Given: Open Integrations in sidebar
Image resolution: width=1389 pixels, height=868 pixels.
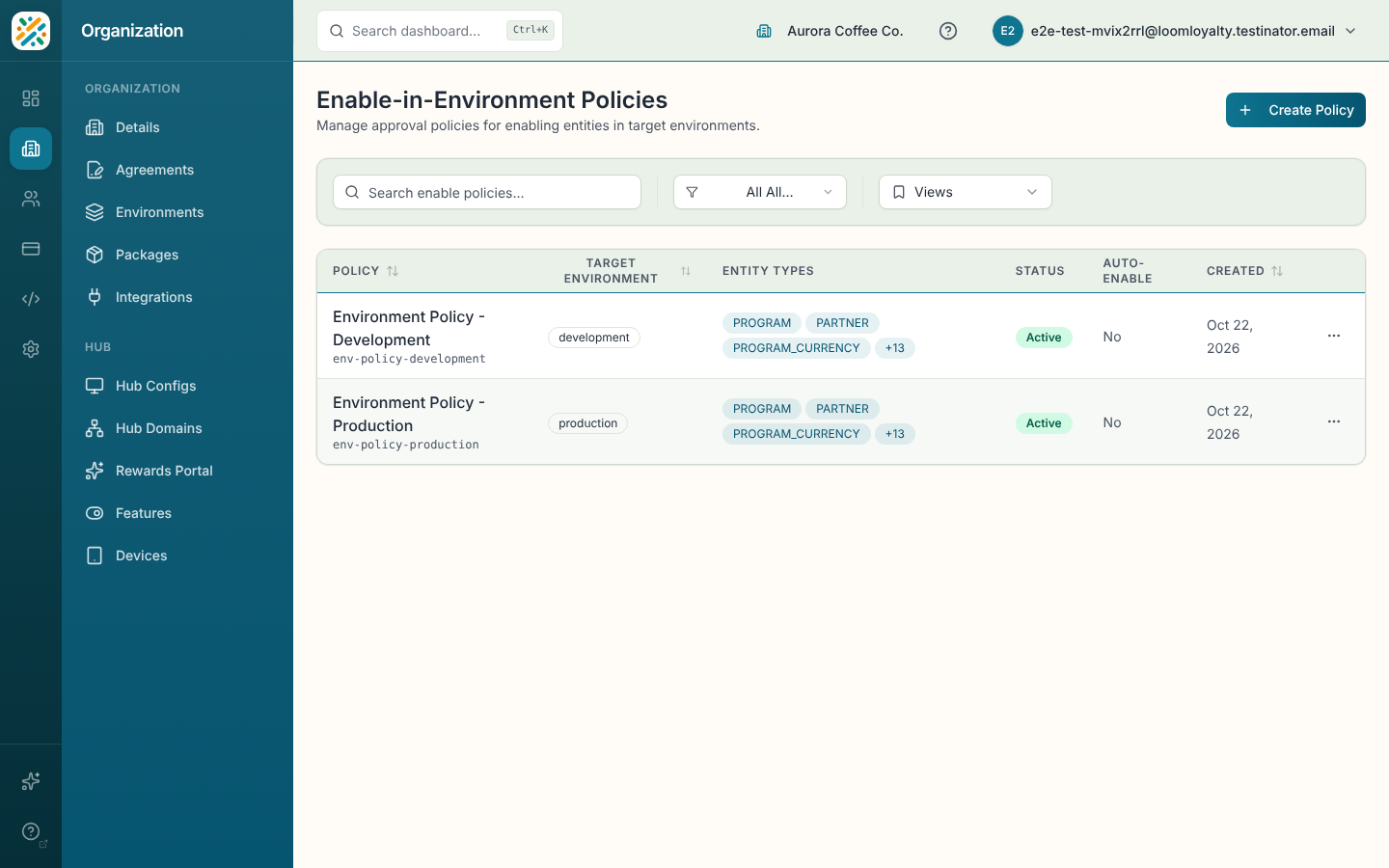Looking at the screenshot, I should (x=177, y=297).
